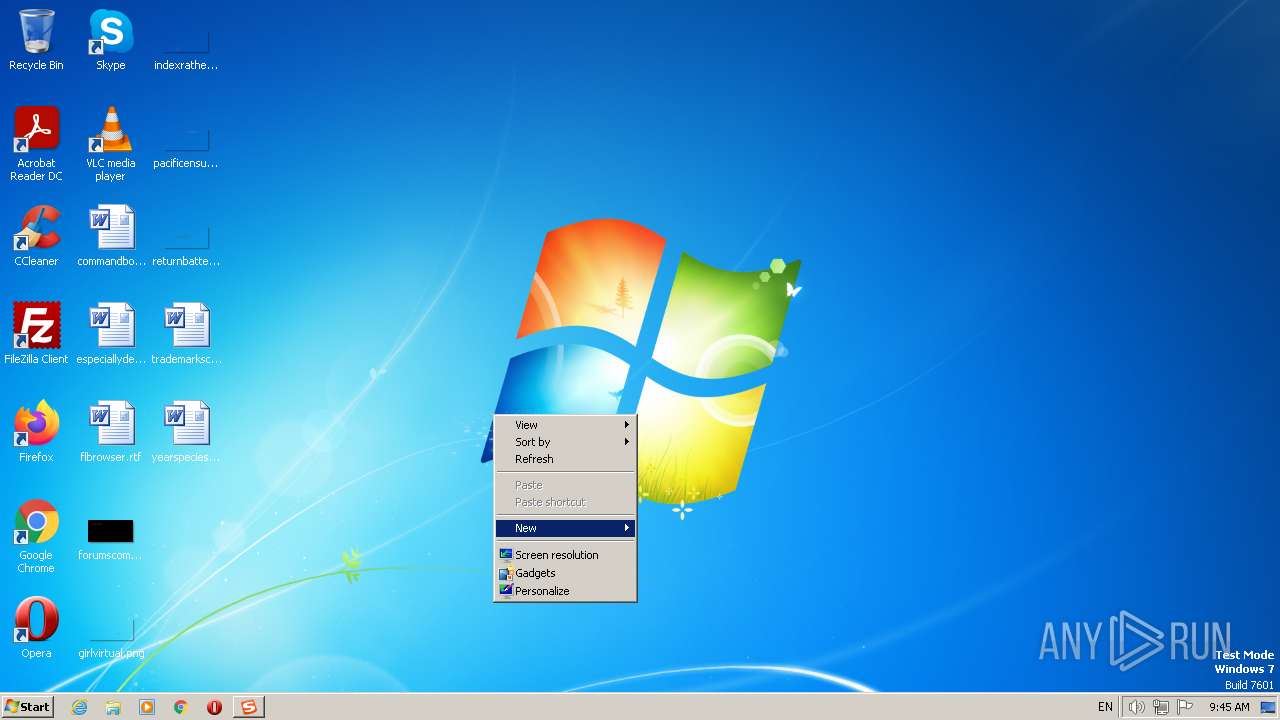Choose Screen resolution from context menu
The height and width of the screenshot is (720, 1280).
tap(565, 555)
